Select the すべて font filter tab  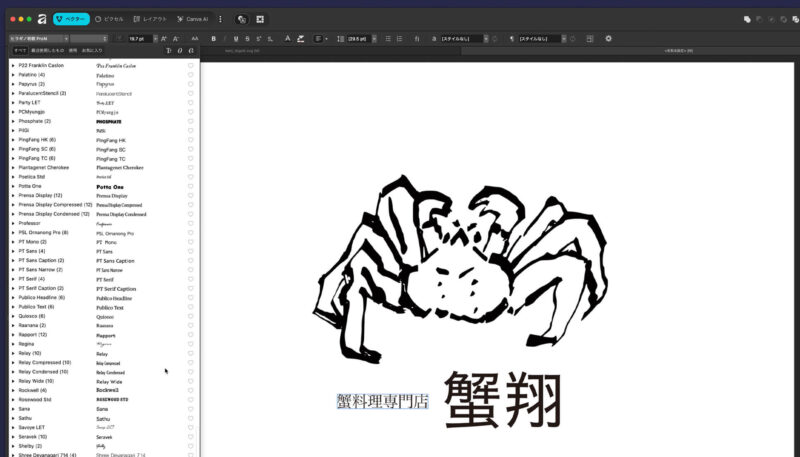coord(20,50)
